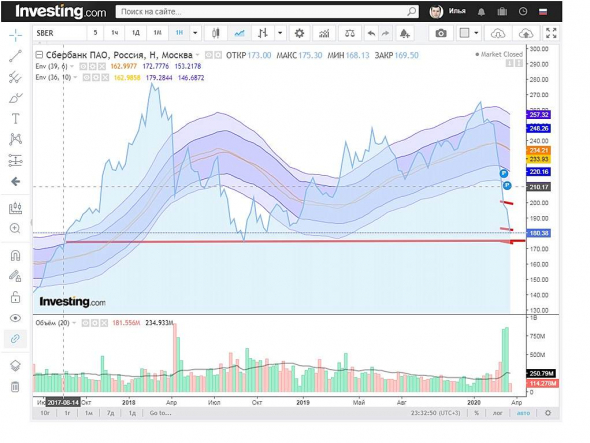Select the 1Н weekly interval
This screenshot has width=590, height=443.
(179, 33)
